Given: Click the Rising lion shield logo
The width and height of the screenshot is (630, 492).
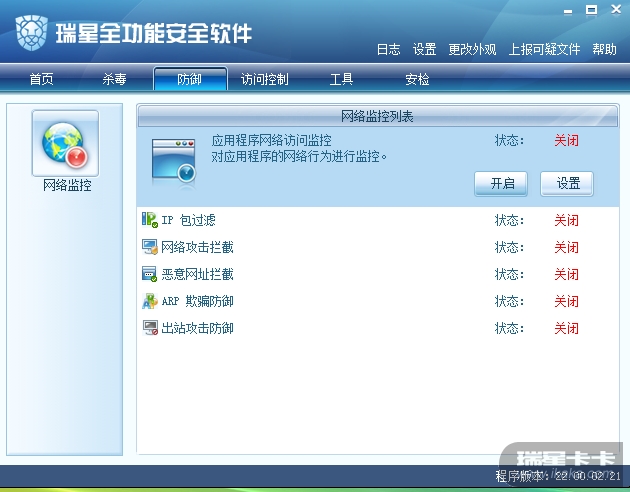Looking at the screenshot, I should click(x=31, y=33).
